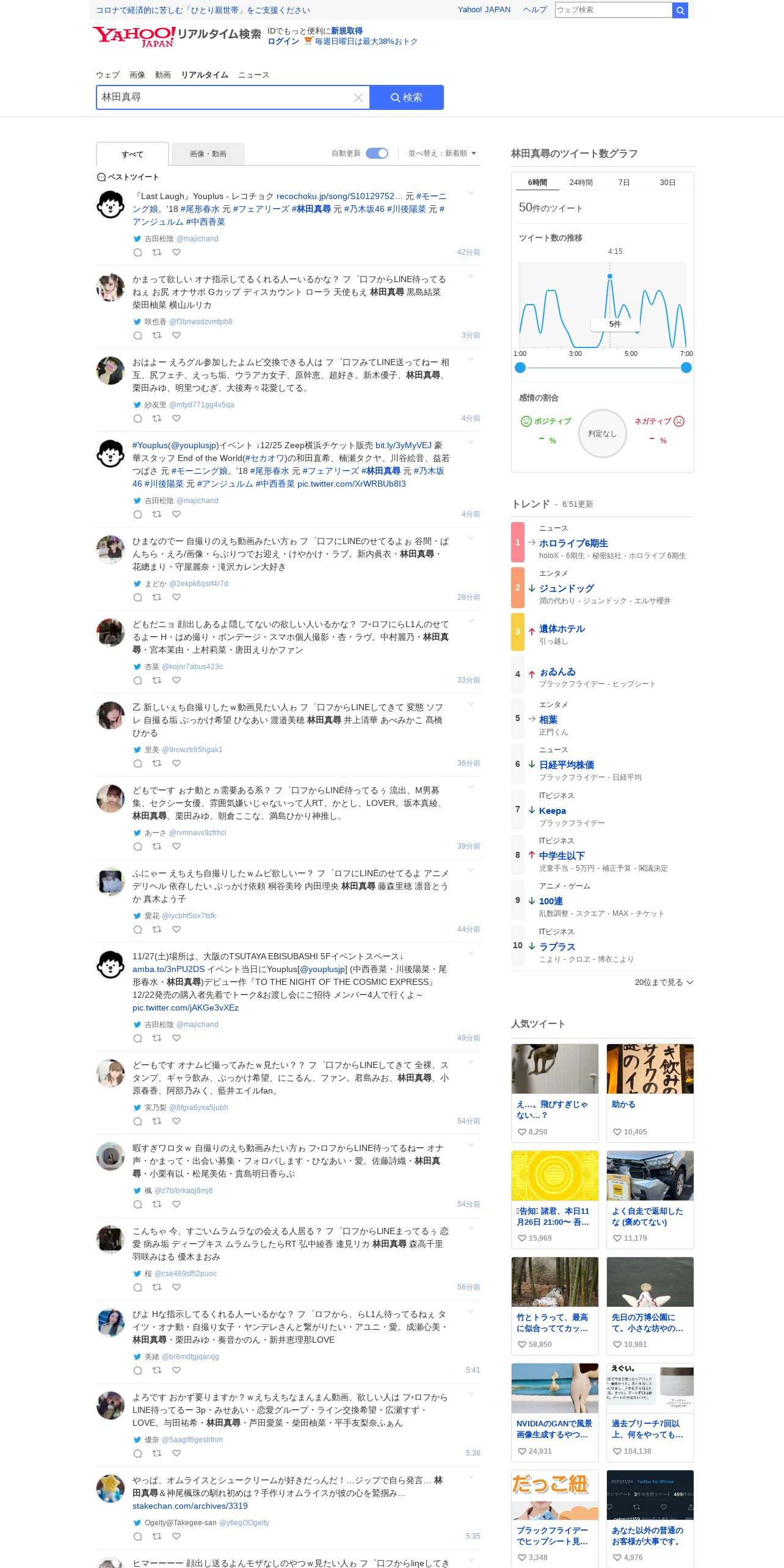Click the positive sentiment smiley icon
The height and width of the screenshot is (1568, 784).
point(526,421)
